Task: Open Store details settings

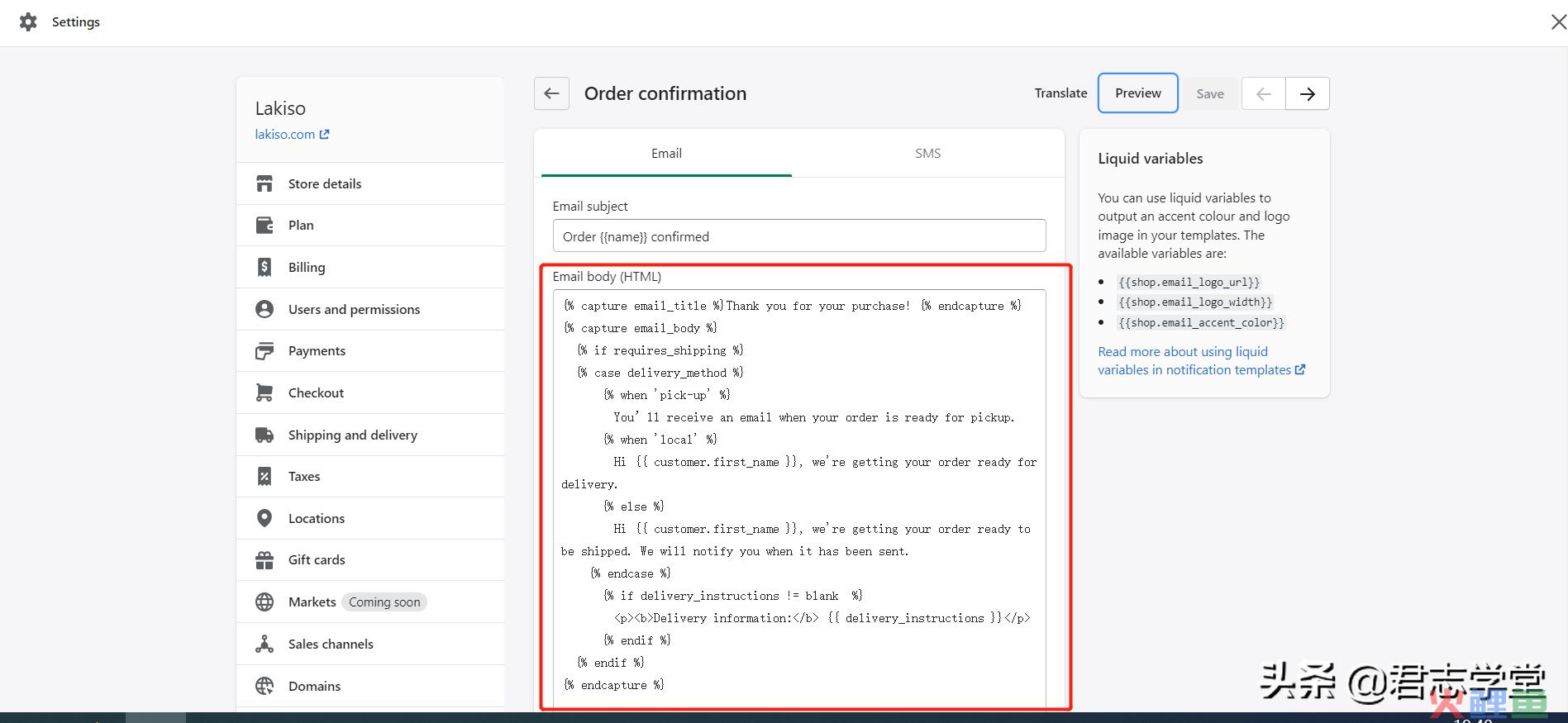Action: pyautogui.click(x=370, y=183)
